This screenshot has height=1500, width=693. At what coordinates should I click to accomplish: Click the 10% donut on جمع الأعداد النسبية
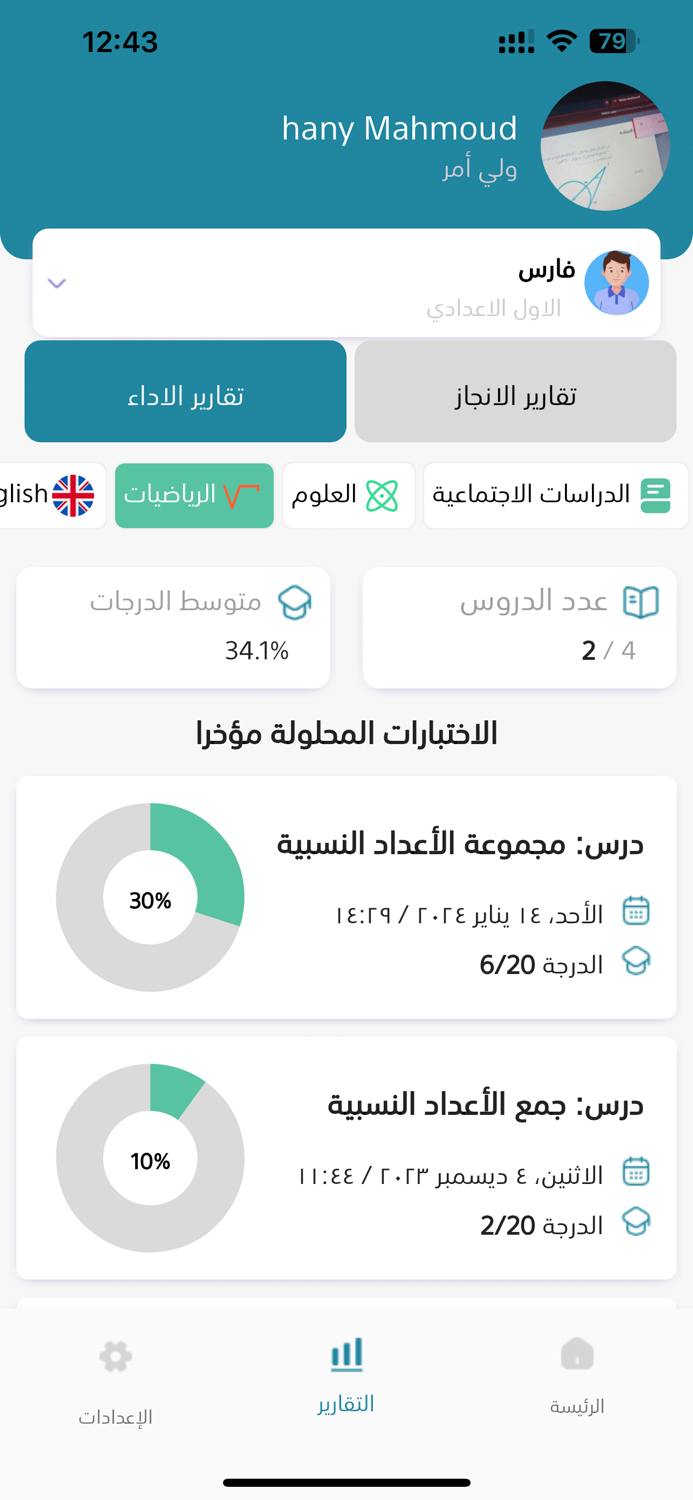click(x=150, y=1158)
